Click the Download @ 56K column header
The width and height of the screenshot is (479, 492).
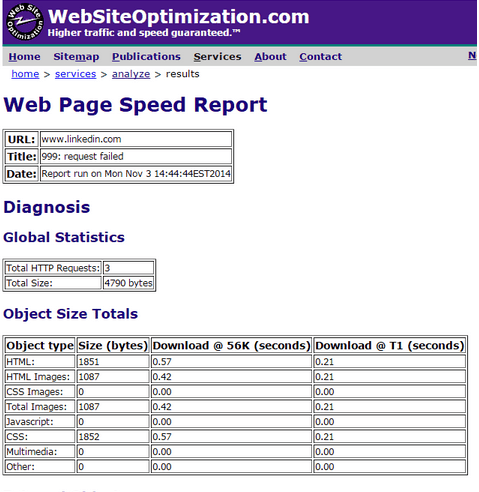coord(231,346)
